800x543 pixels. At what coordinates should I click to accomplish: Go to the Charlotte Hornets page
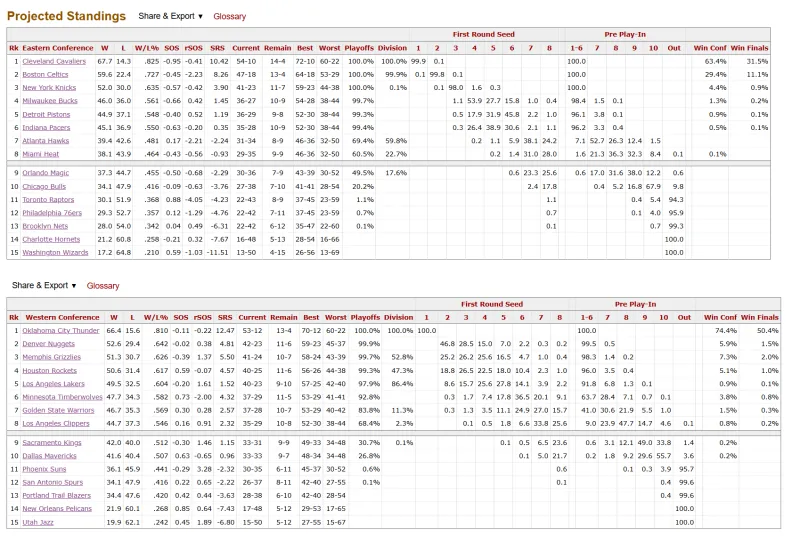51,240
